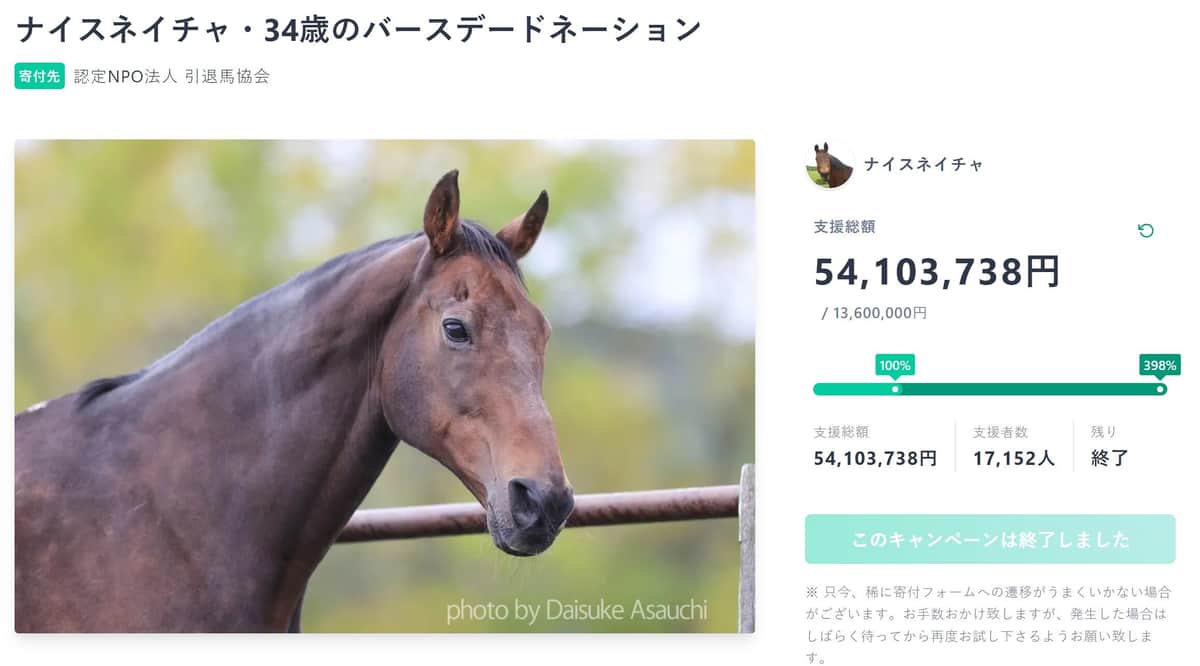Open the horse campaign photo
This screenshot has height=666, width=1200.
[x=384, y=385]
